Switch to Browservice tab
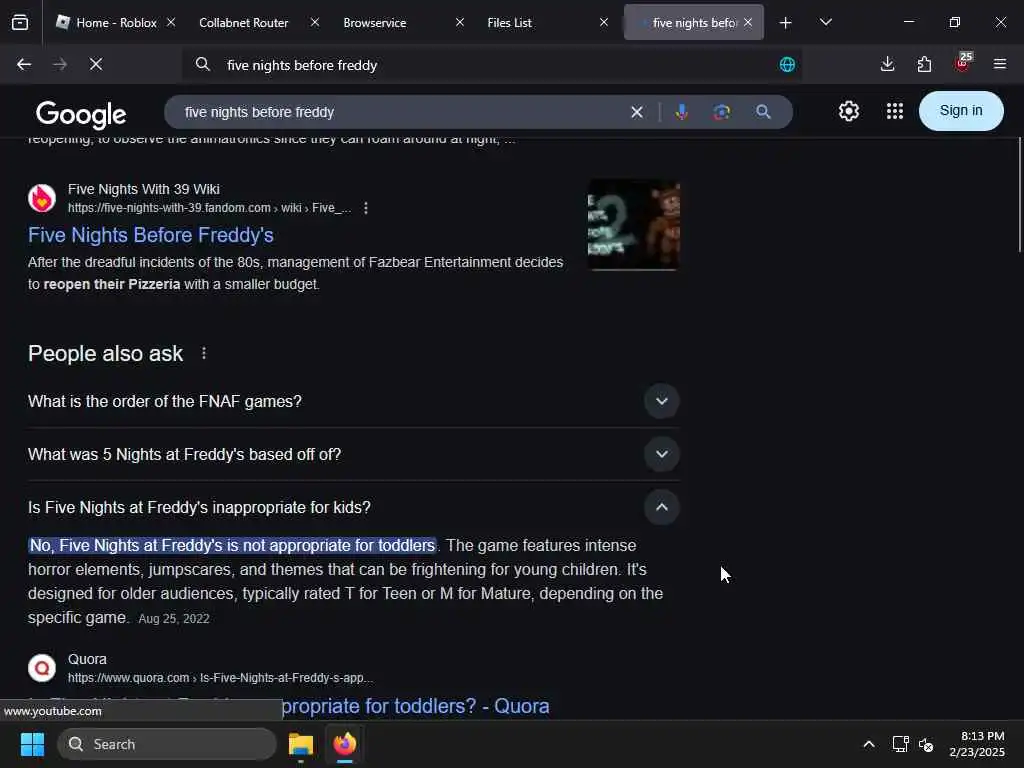The image size is (1024, 768). click(x=375, y=23)
